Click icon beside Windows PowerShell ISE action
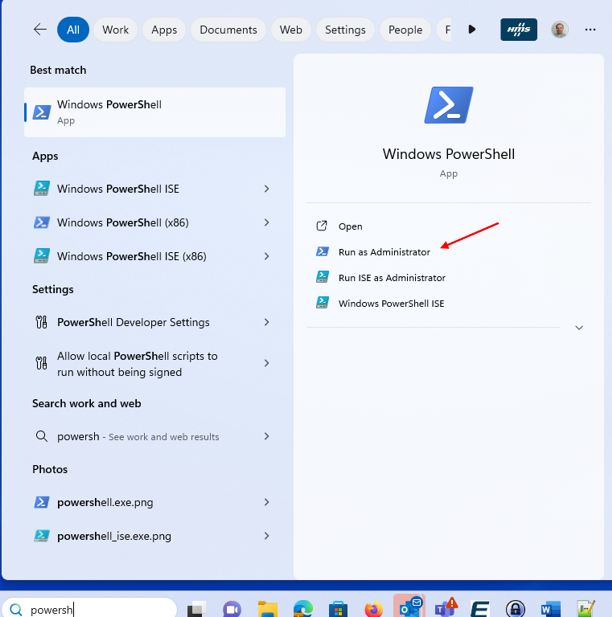 322,303
